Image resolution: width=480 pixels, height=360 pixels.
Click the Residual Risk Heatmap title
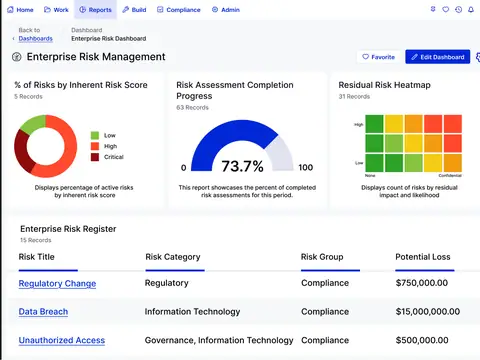[x=385, y=85]
